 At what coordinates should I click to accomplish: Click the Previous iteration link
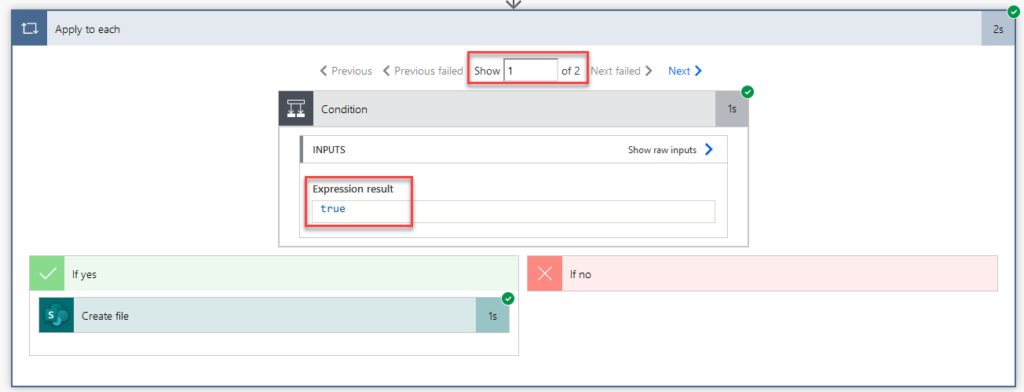click(345, 71)
